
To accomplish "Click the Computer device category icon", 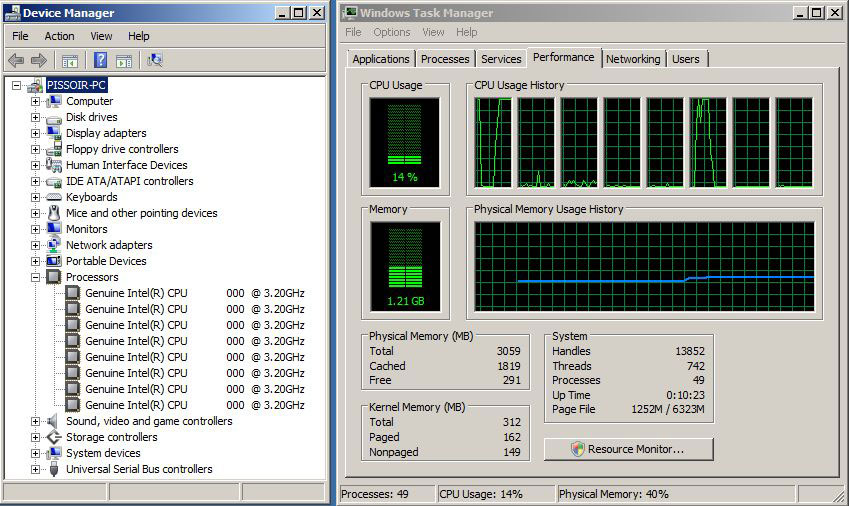I will pyautogui.click(x=54, y=101).
